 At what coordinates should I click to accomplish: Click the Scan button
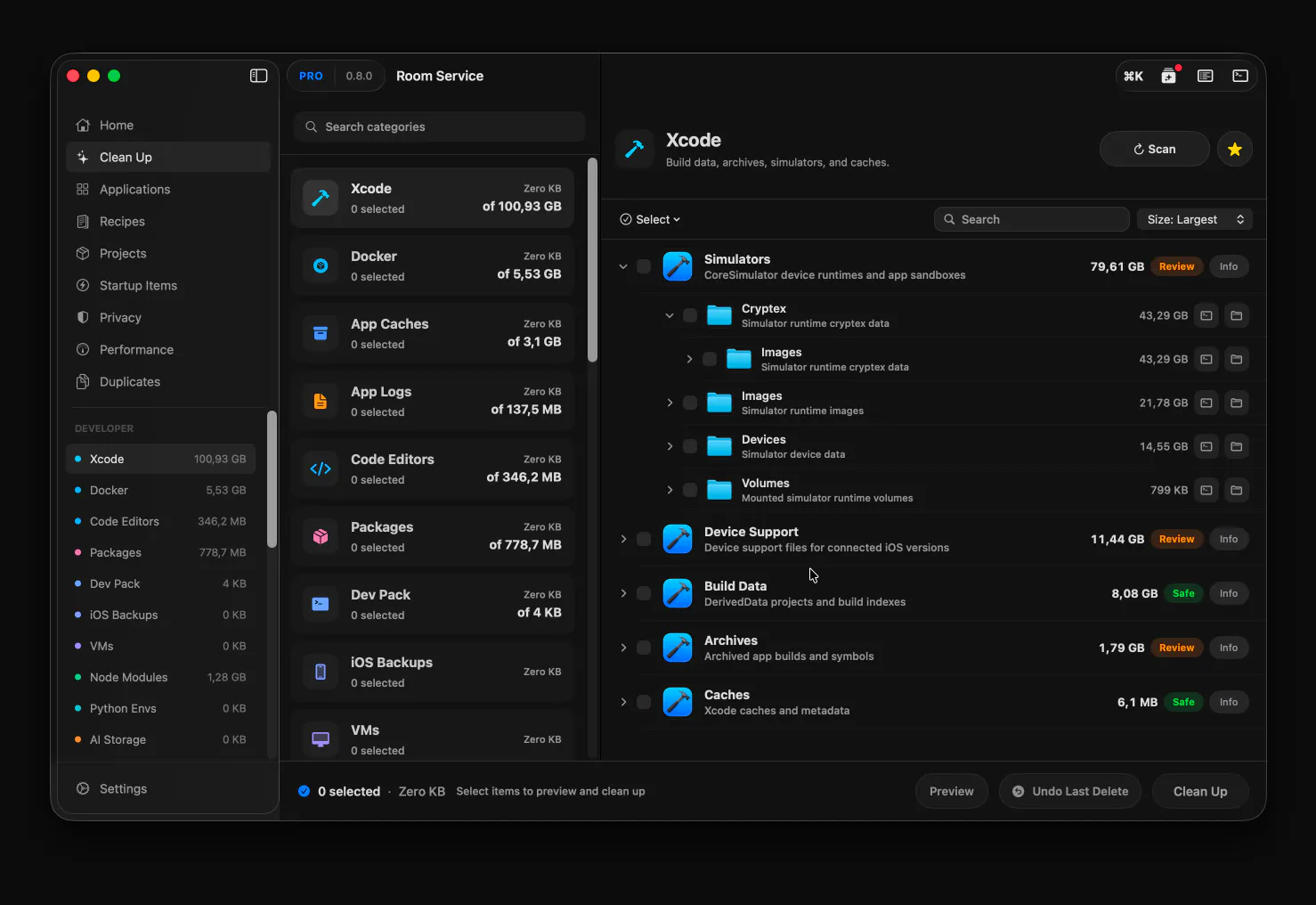(1155, 149)
